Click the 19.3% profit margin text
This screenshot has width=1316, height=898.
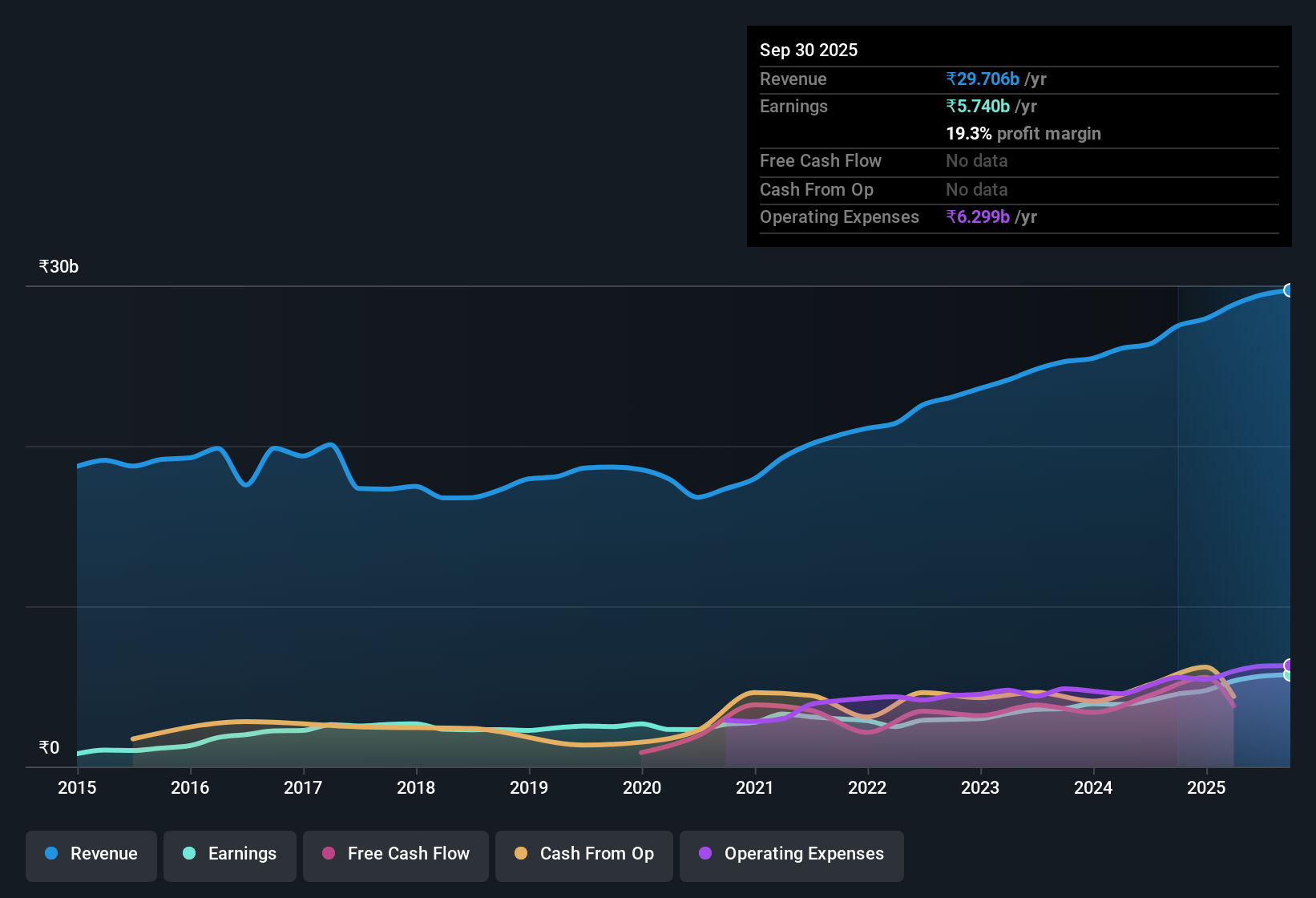click(x=1023, y=133)
